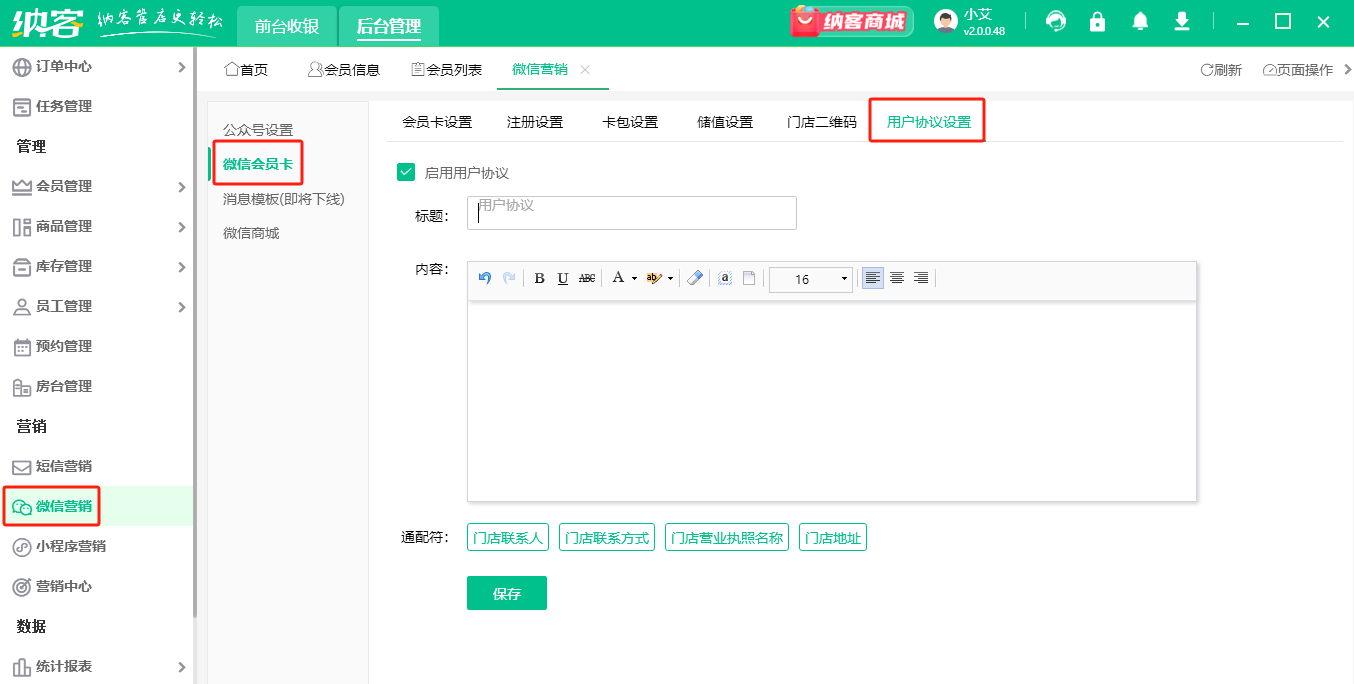This screenshot has height=684, width=1354.
Task: Apply bold formatting in the editor
Action: coord(540,278)
